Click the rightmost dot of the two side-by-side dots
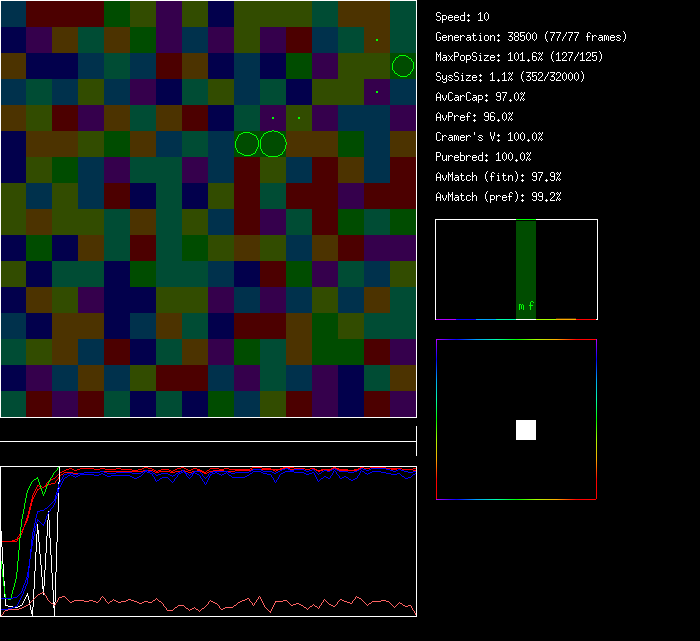Viewport: 700px width, 641px height. 299,118
